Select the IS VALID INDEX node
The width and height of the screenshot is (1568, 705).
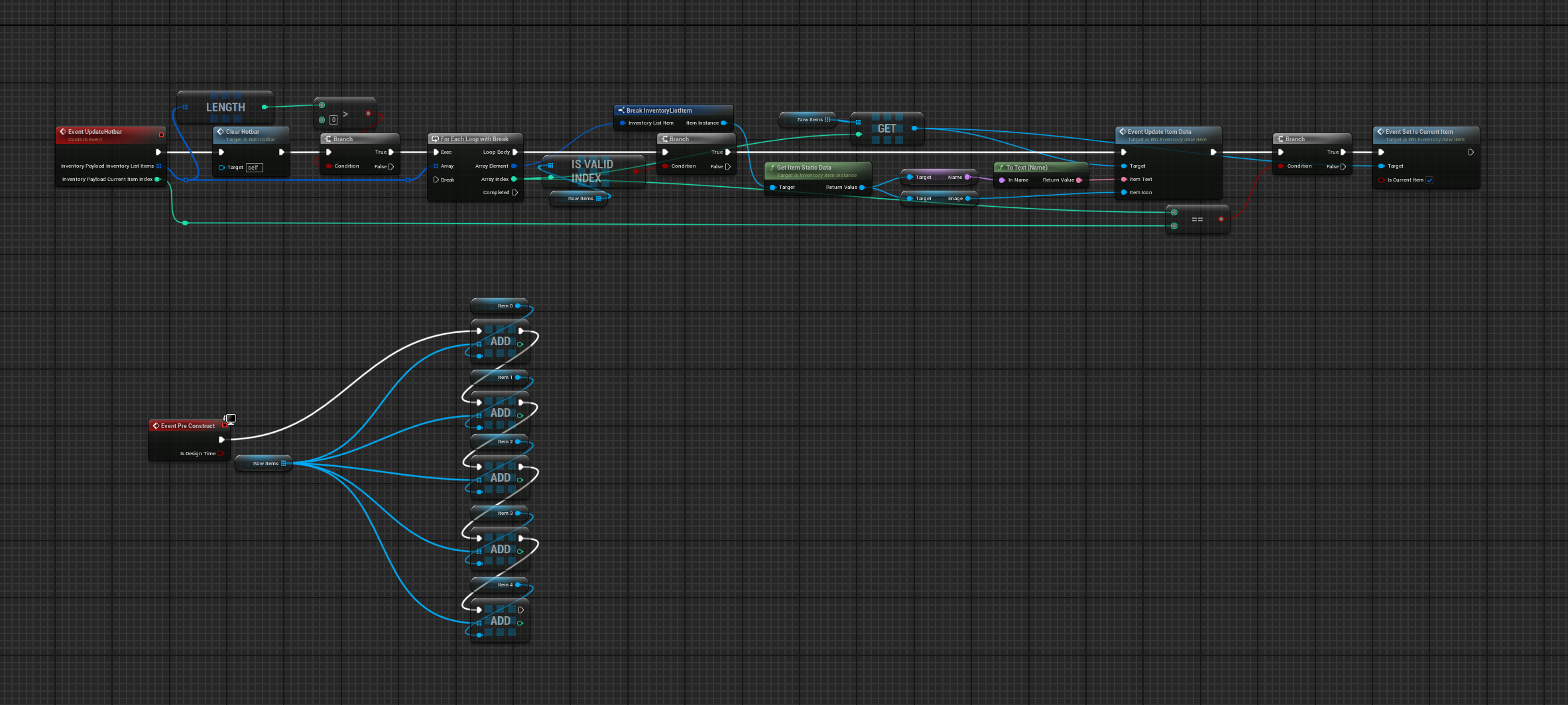[x=592, y=171]
